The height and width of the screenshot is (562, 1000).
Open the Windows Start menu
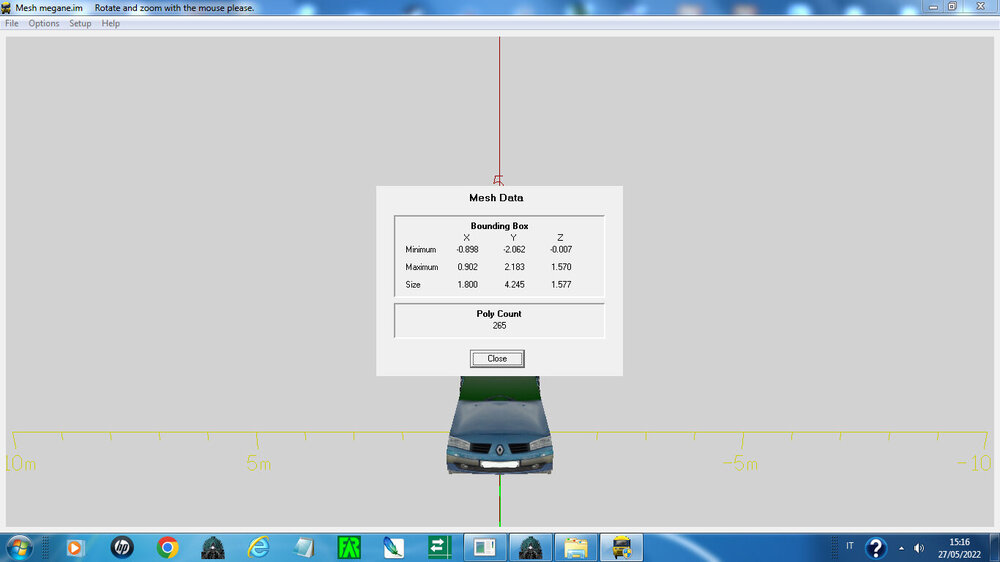point(19,548)
